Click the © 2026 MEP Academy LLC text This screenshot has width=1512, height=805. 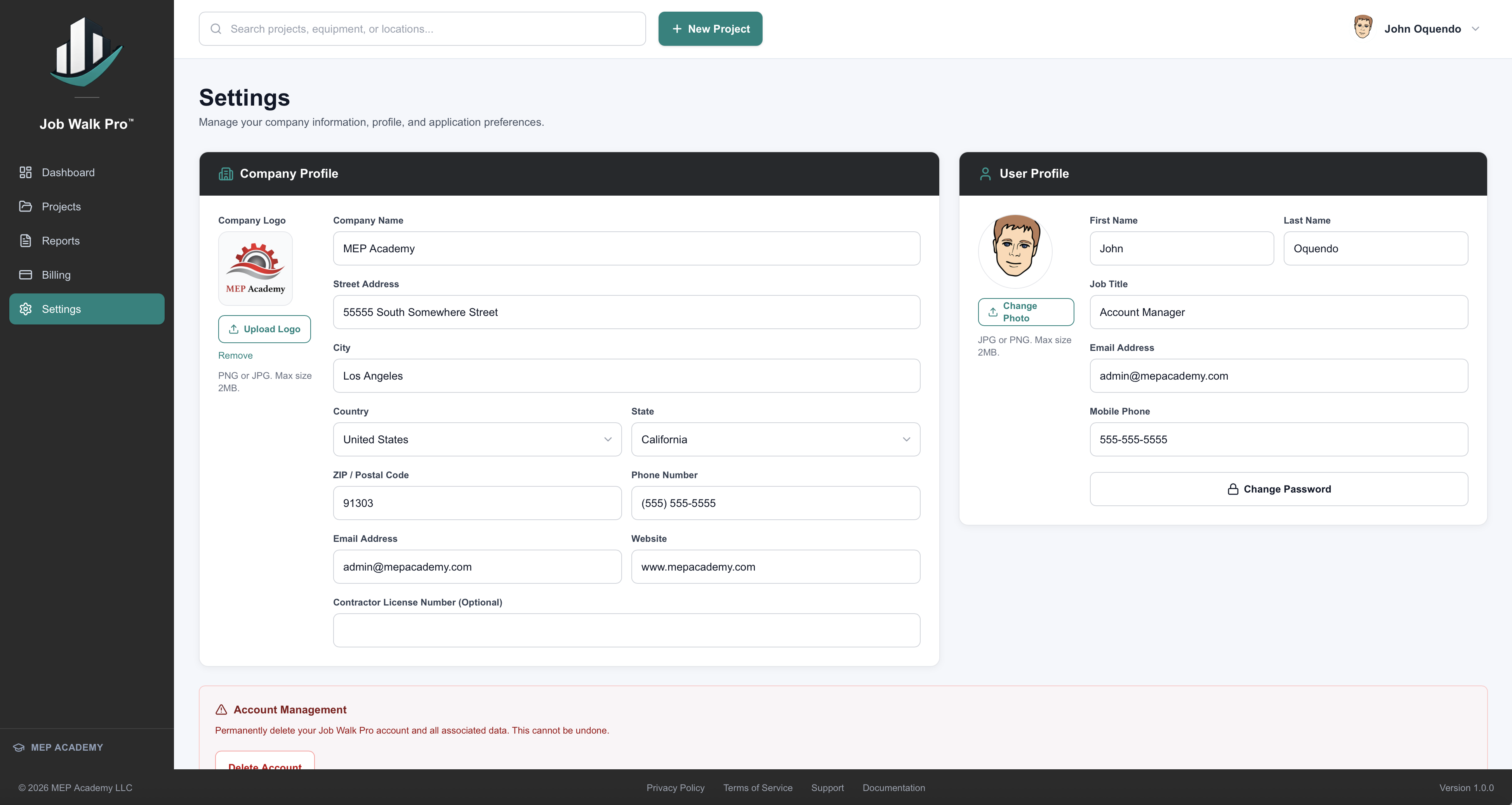75,788
